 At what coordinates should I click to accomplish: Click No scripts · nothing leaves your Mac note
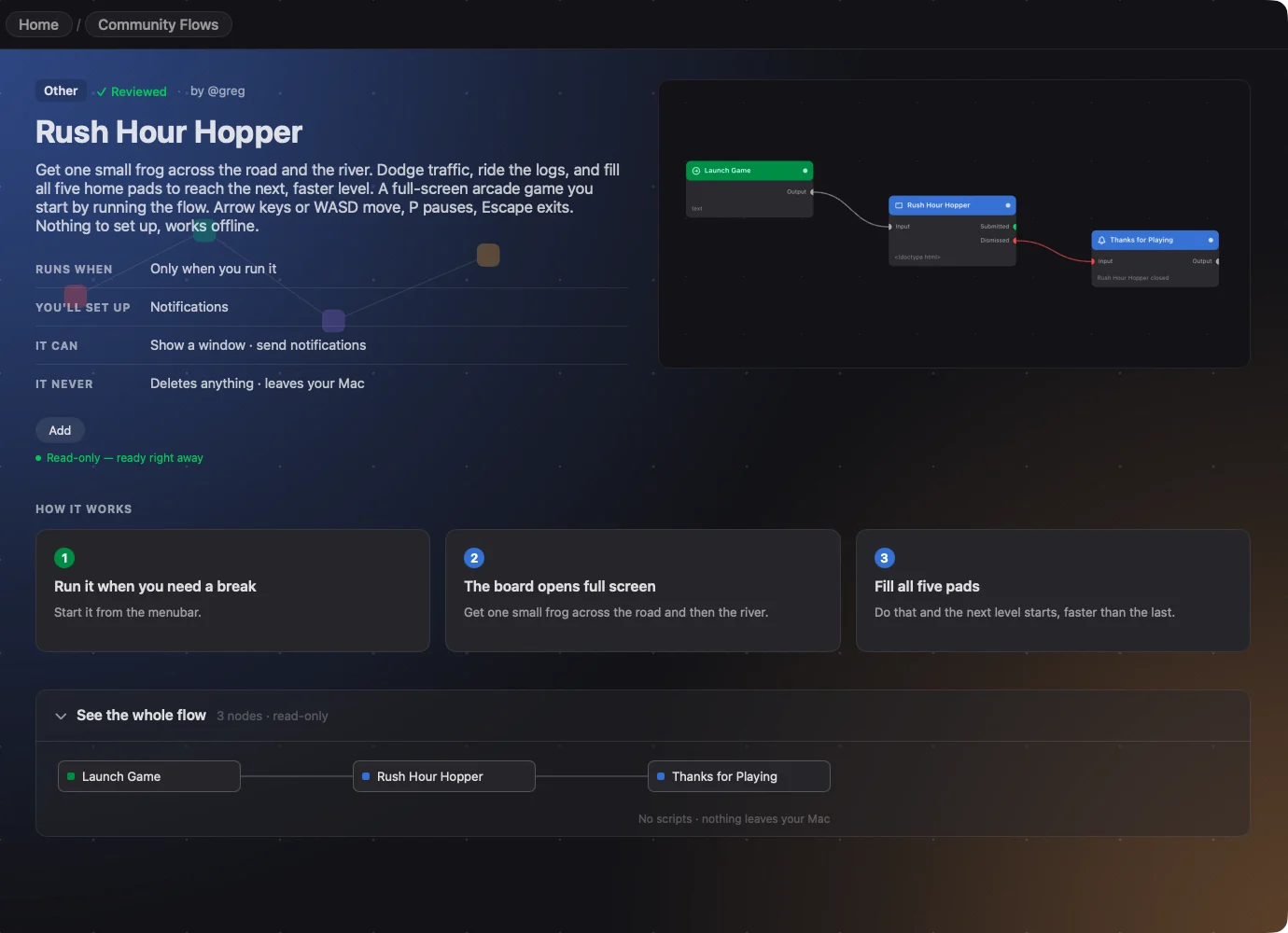click(x=735, y=819)
